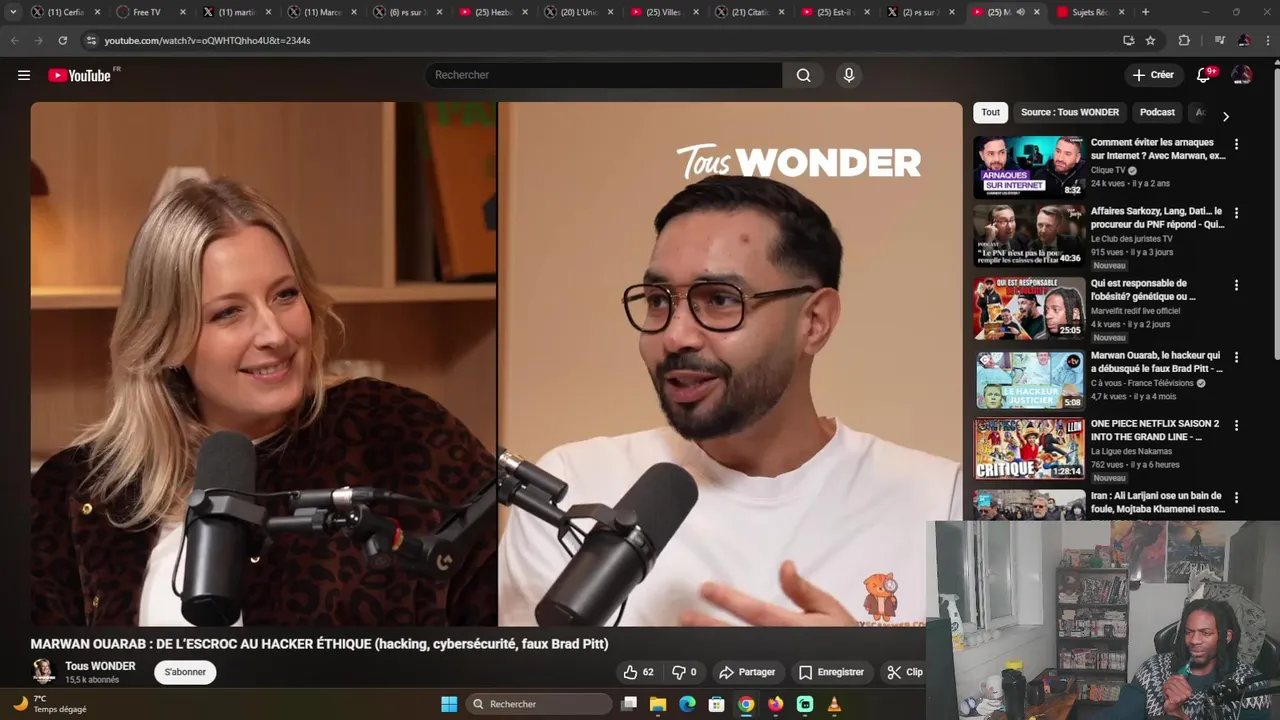1280x720 pixels.
Task: Open options for 'Marwan Ouarab, le hackeur' video
Action: (1236, 357)
